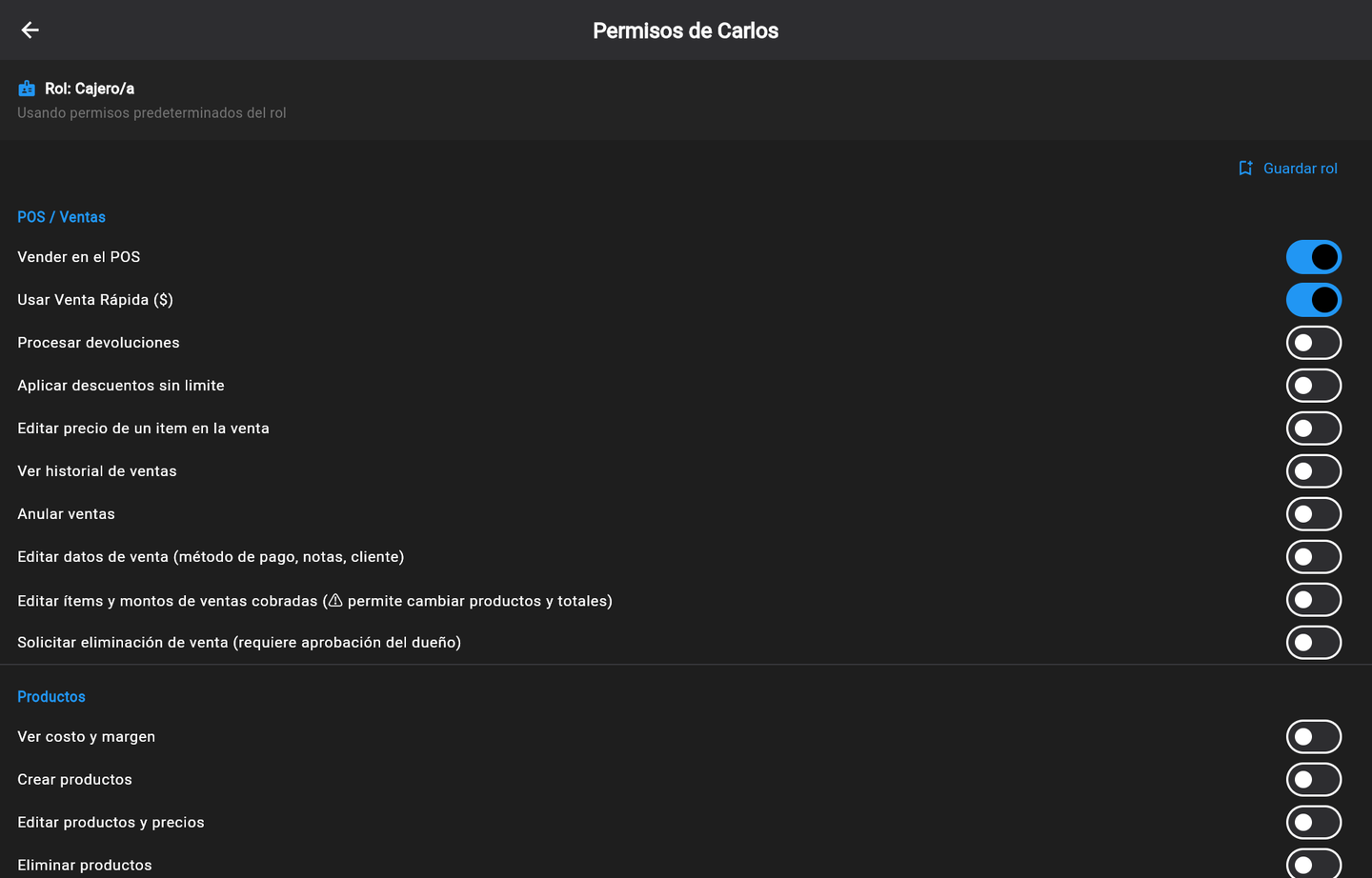1372x878 pixels.
Task: Click the Guardar rol text link
Action: coord(1301,169)
